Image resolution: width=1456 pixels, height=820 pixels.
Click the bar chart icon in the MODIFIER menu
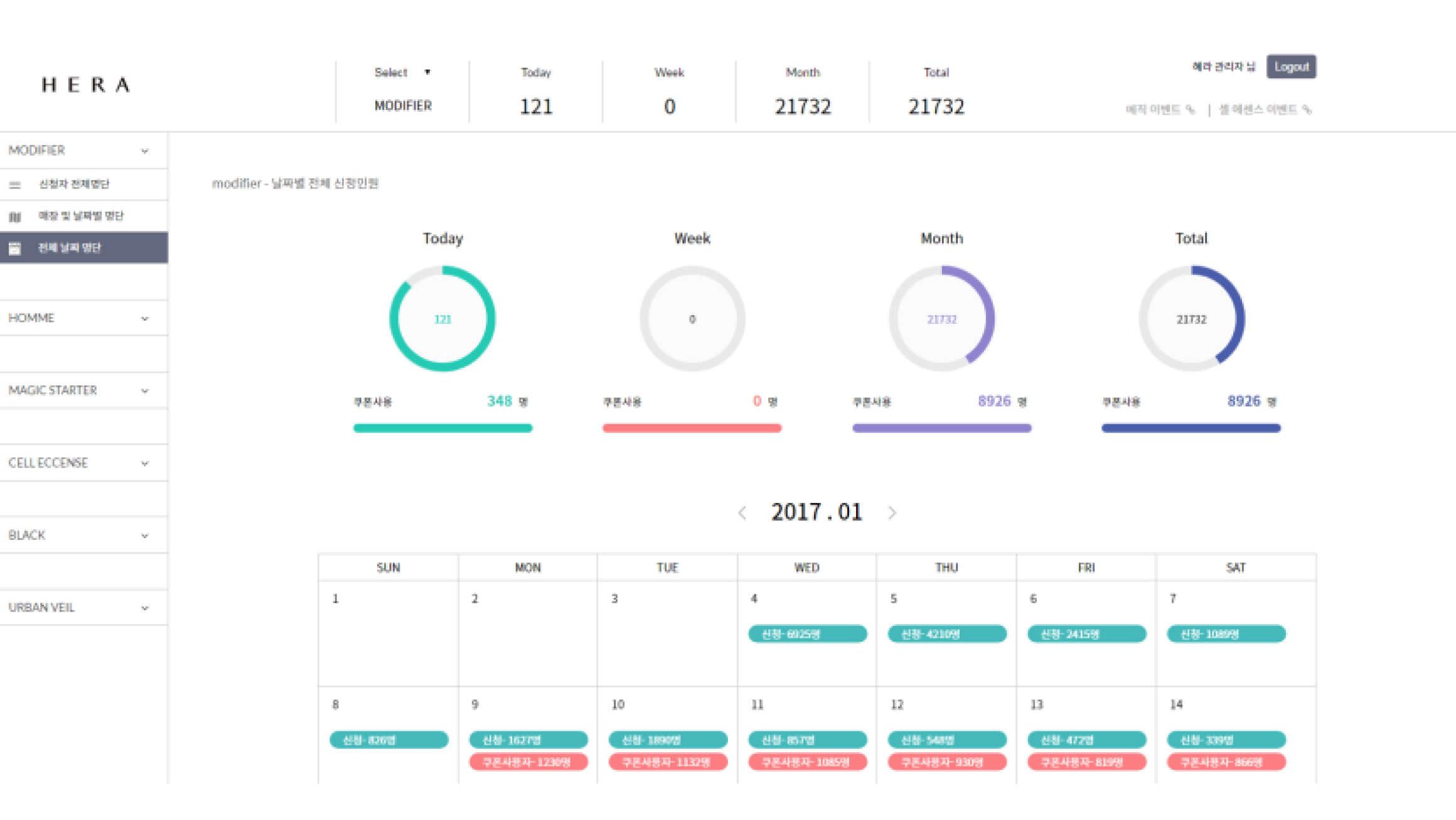click(x=15, y=217)
